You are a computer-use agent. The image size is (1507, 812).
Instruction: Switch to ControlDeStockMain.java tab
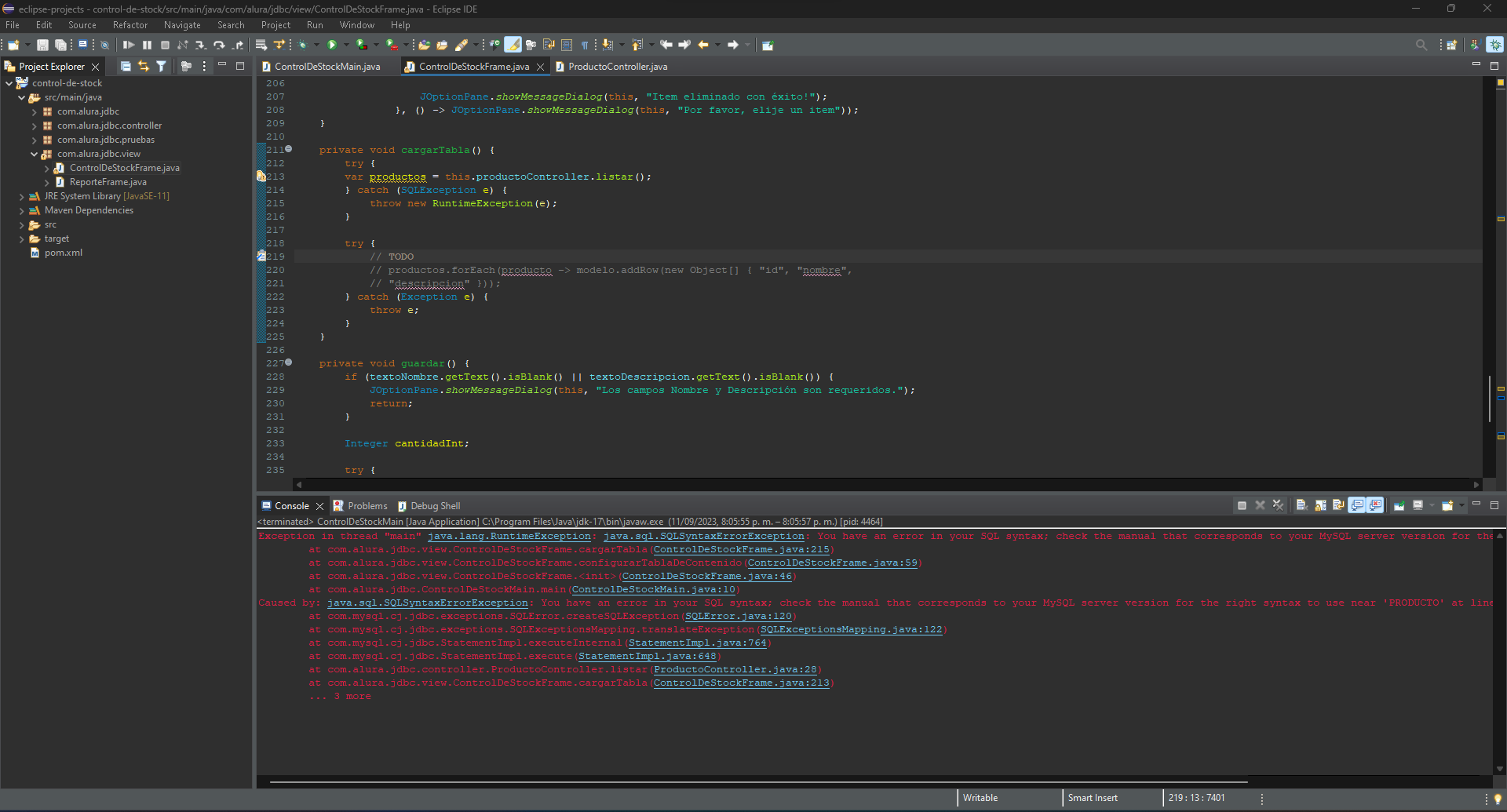(x=327, y=67)
